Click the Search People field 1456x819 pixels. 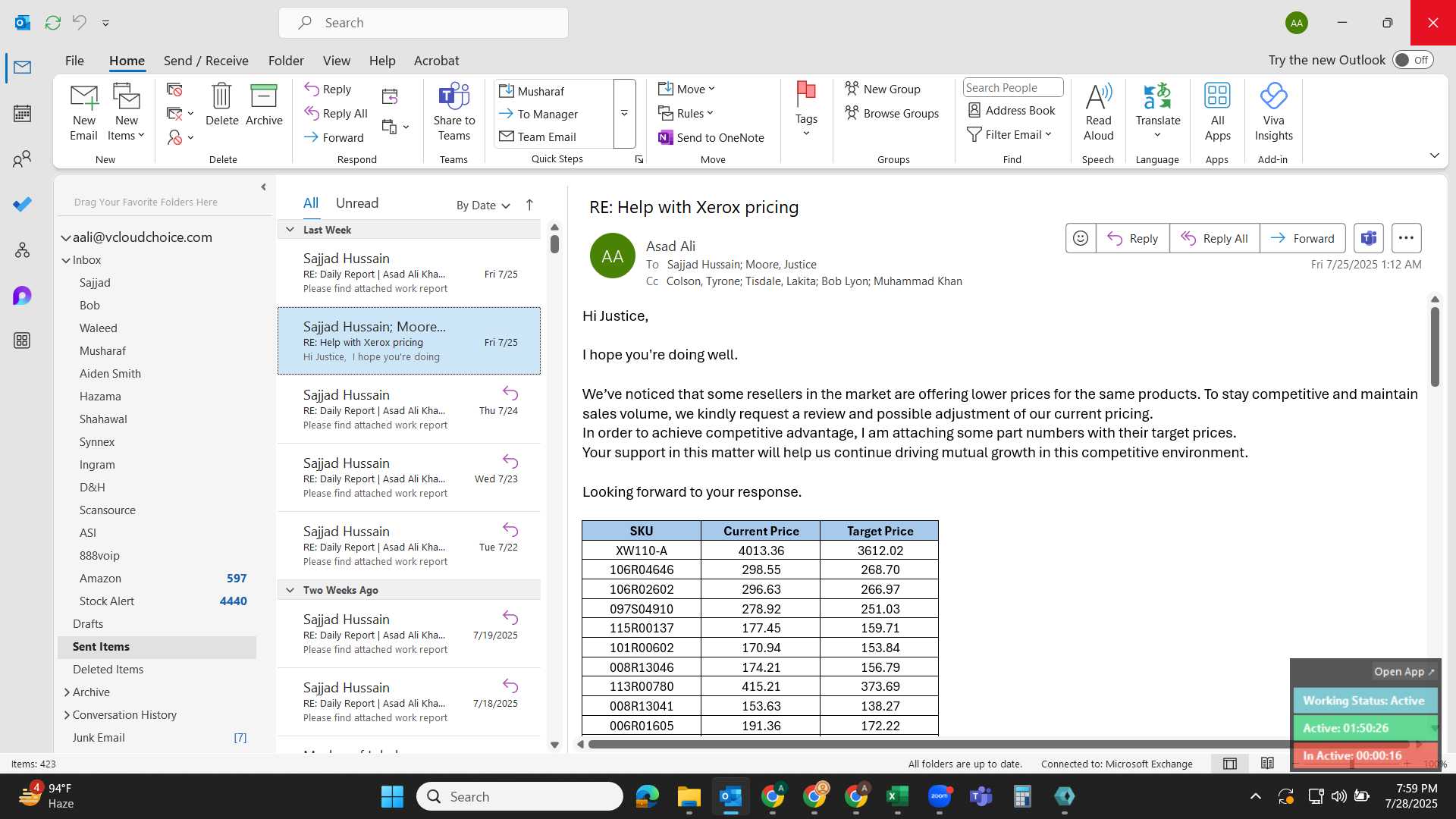coord(1013,88)
